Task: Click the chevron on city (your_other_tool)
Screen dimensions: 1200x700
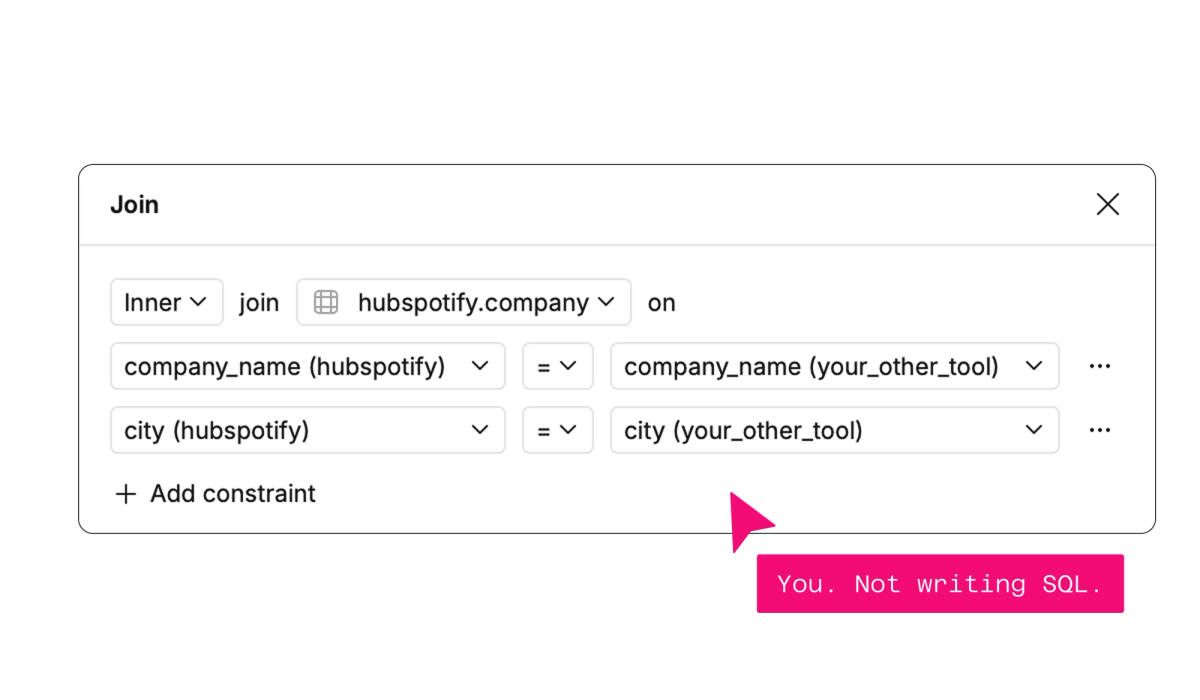Action: (1034, 430)
